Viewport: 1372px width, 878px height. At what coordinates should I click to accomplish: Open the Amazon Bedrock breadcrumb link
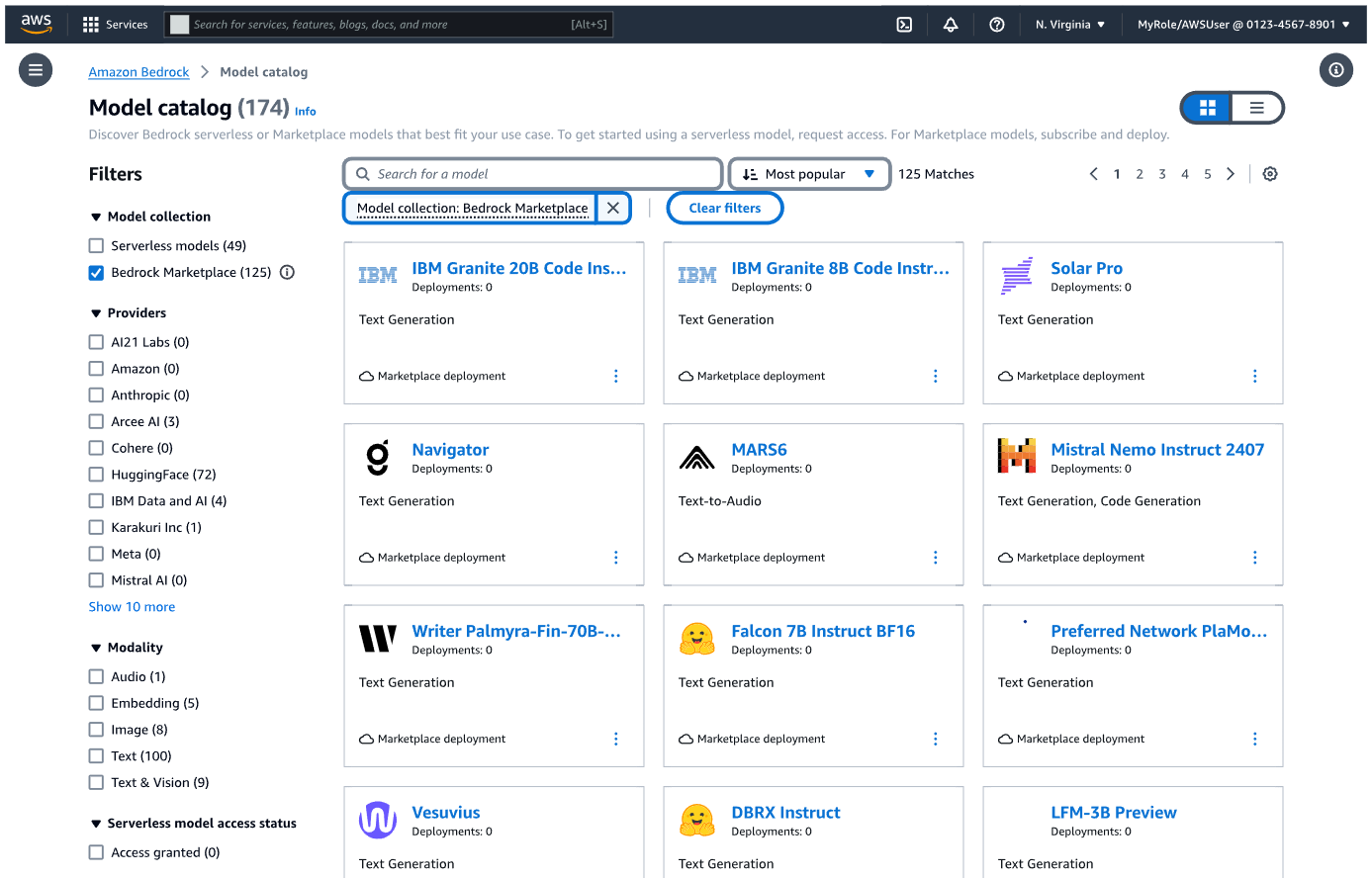(138, 71)
